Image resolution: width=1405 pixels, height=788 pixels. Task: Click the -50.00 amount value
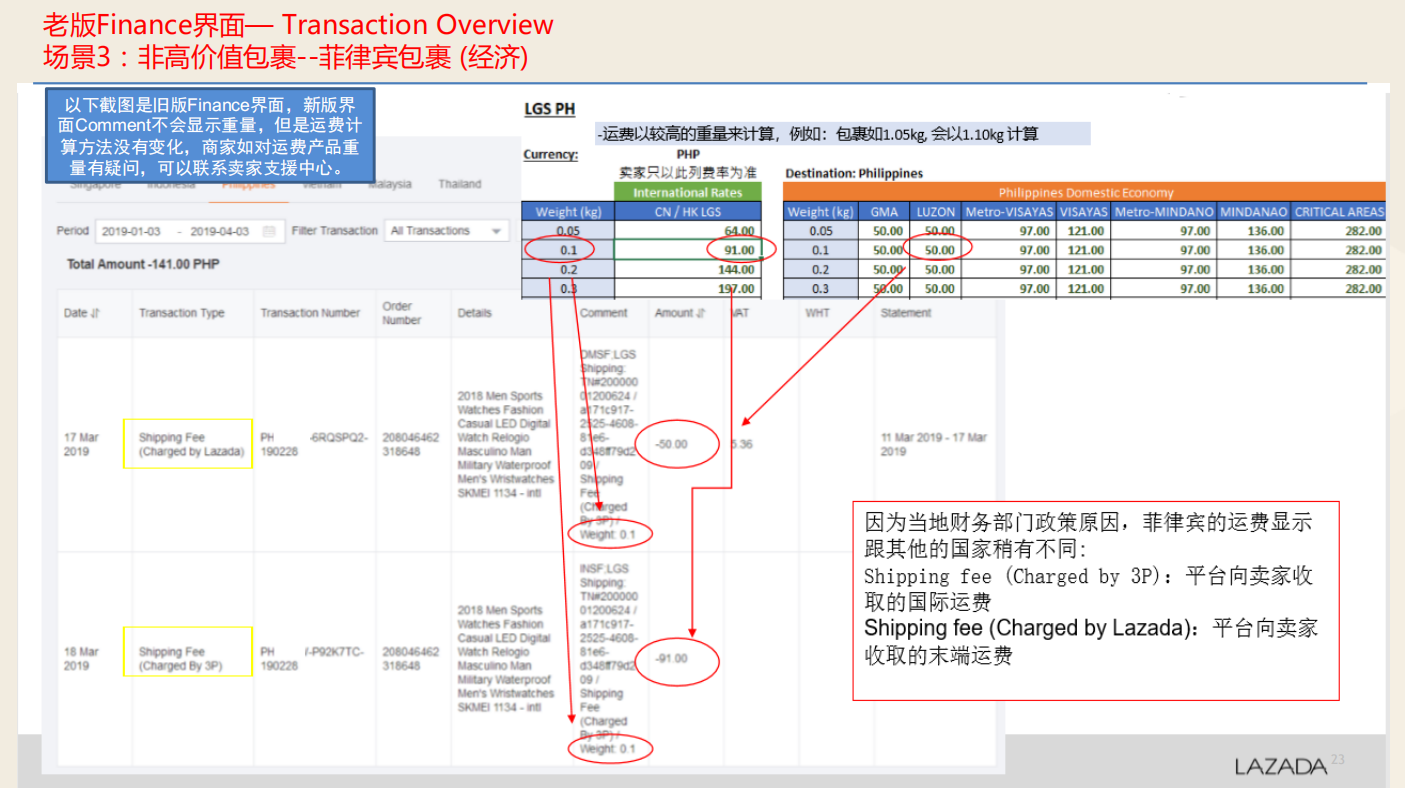(672, 445)
